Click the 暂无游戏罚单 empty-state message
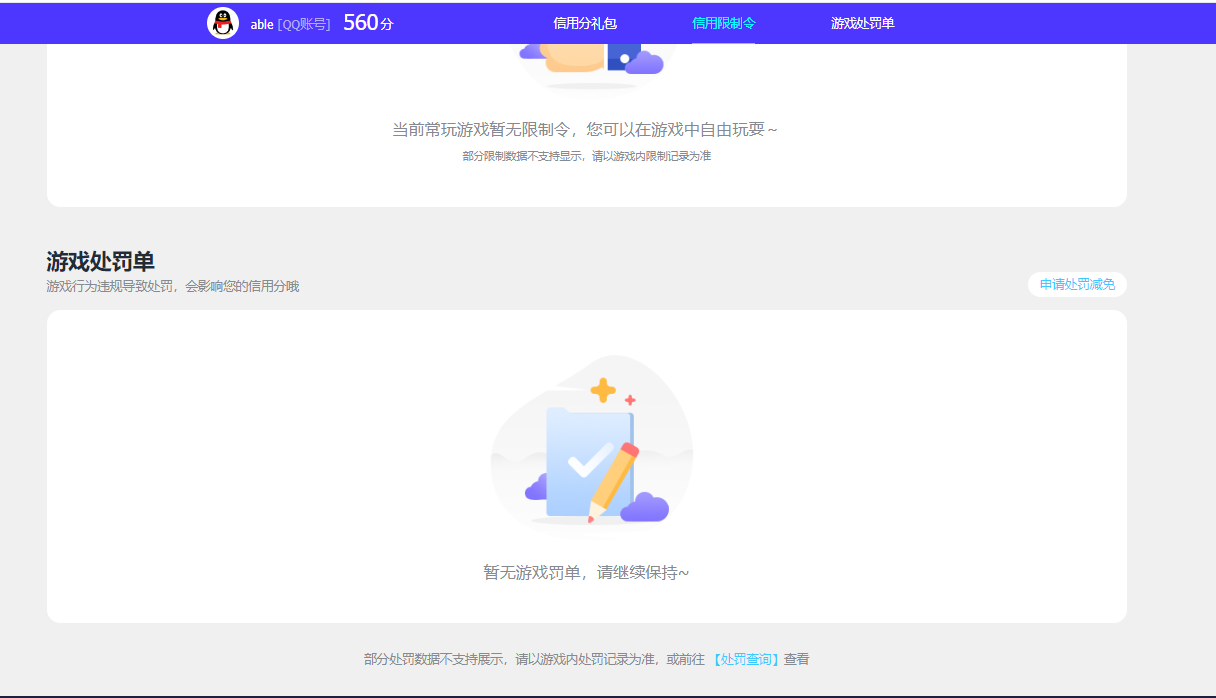Viewport: 1216px width, 698px height. [x=588, y=571]
